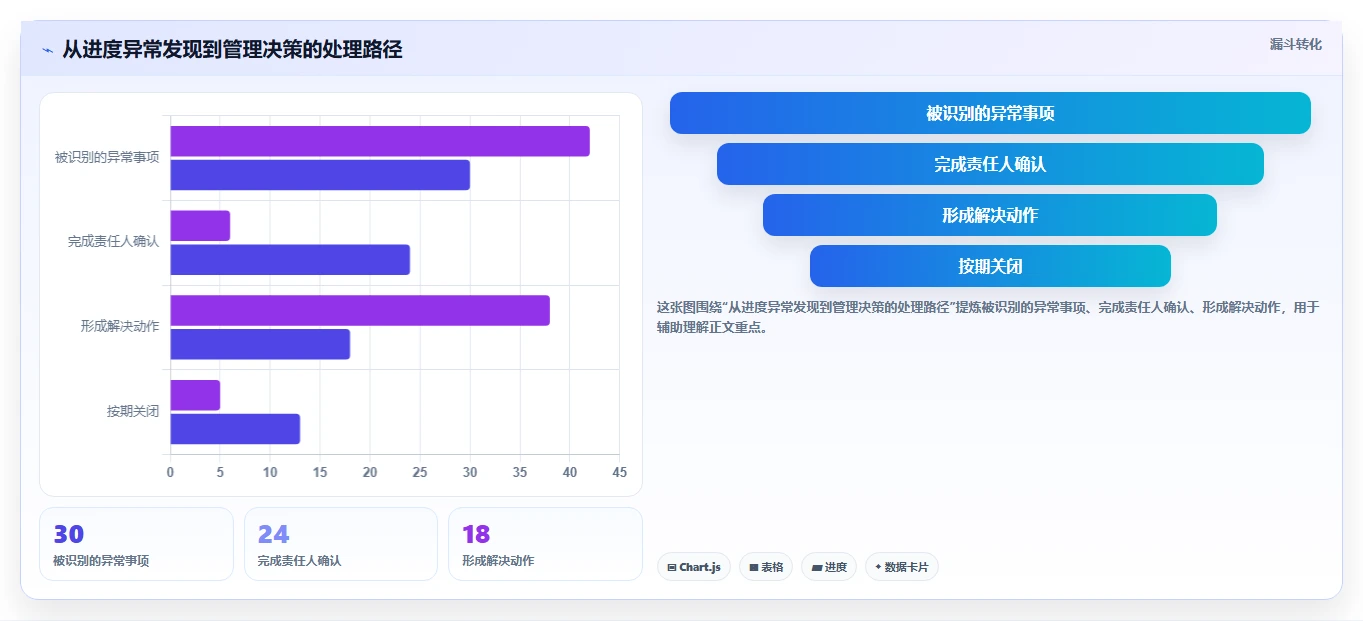Click the x-axis tick value 0
This screenshot has width=1363, height=621.
pos(170,472)
